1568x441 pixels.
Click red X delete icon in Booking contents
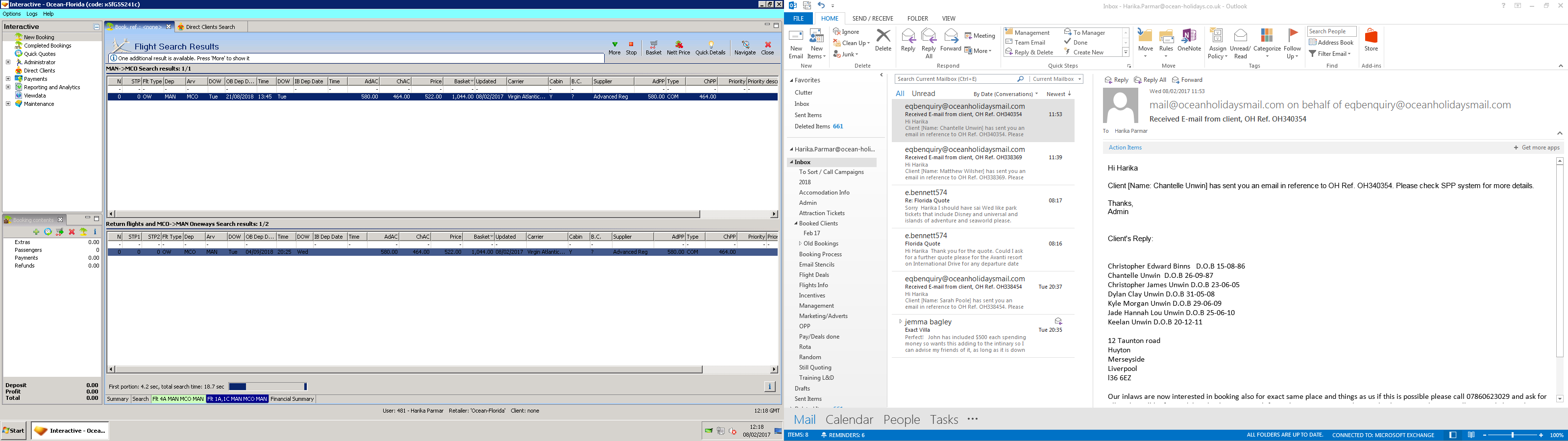click(72, 232)
